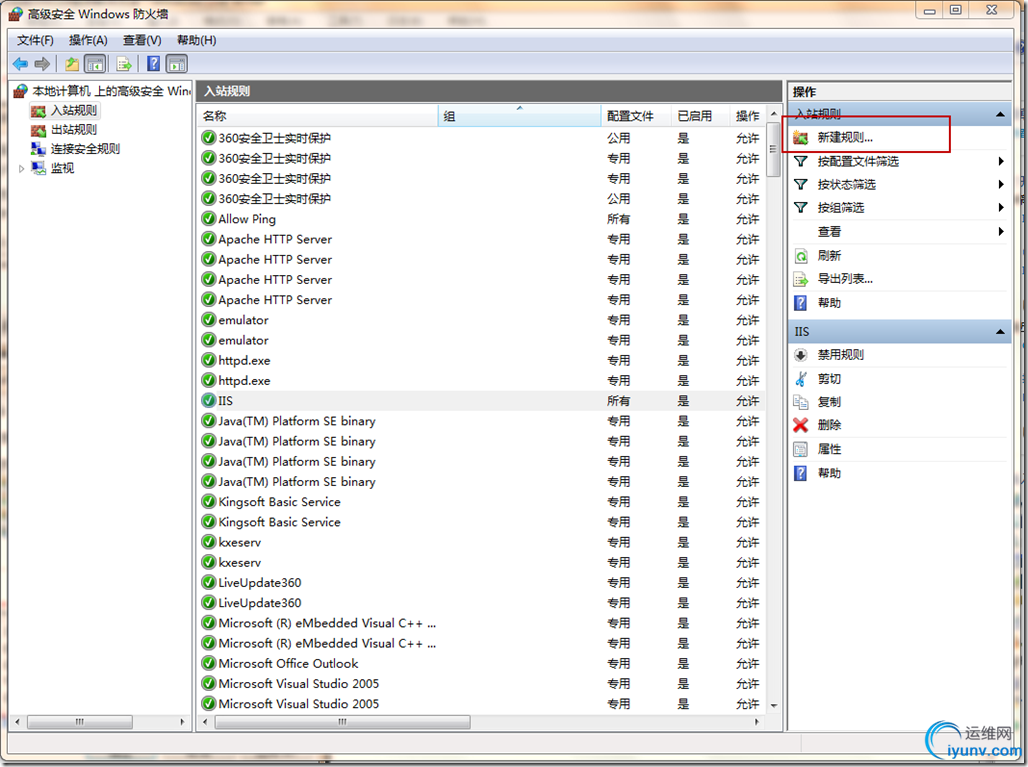This screenshot has height=767, width=1028.
Task: Click the Export list toolbar icon
Action: pyautogui.click(x=123, y=64)
